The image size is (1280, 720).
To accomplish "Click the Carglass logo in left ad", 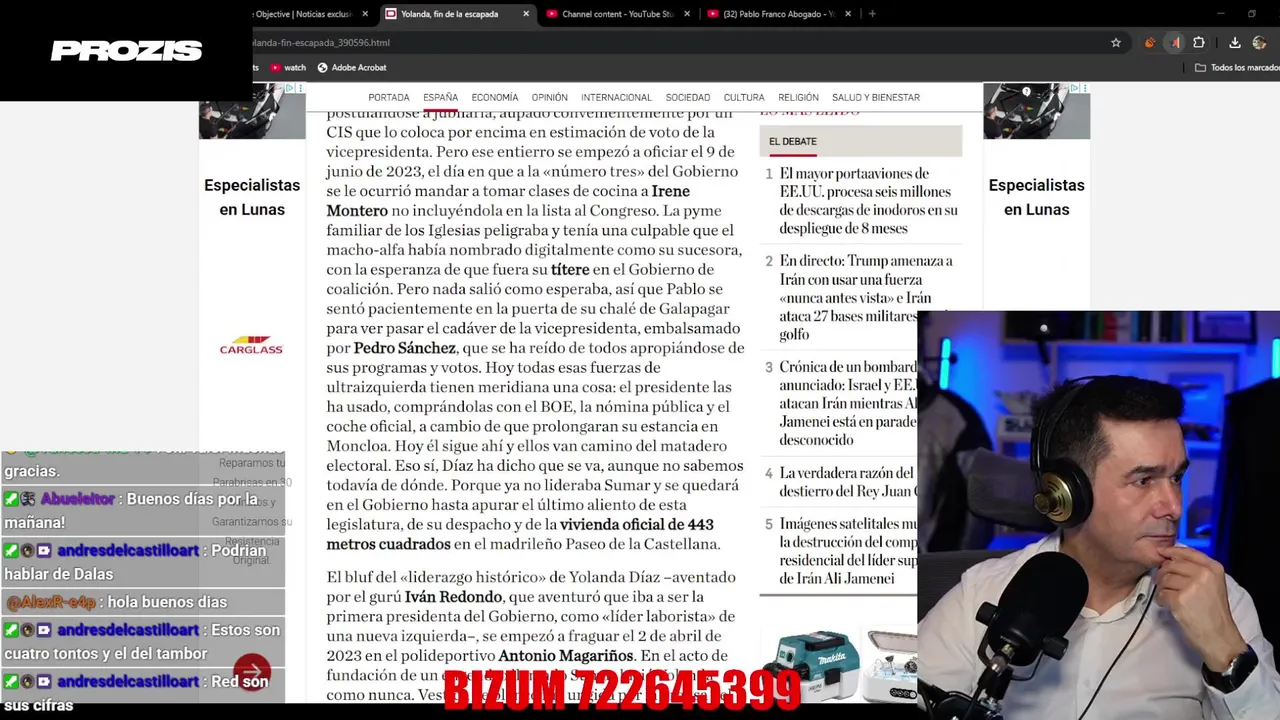I will coord(251,345).
